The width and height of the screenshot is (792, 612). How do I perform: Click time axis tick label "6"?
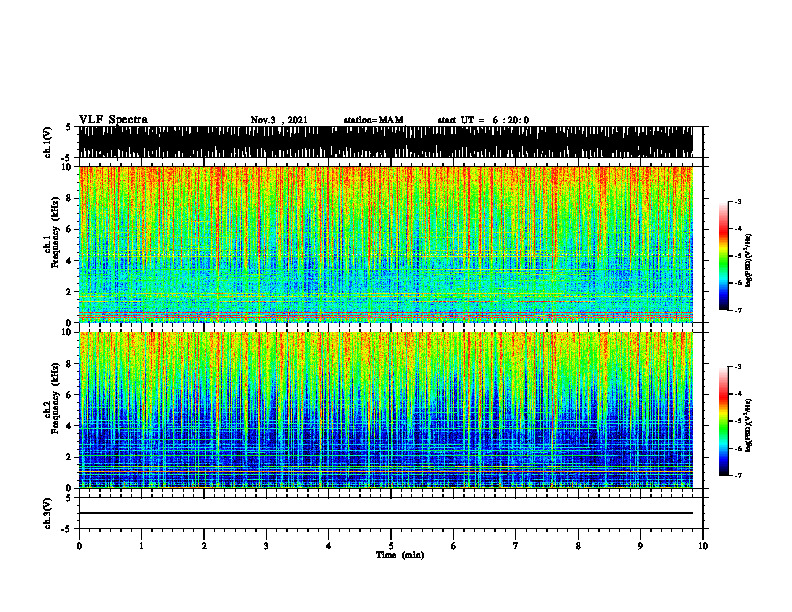(x=454, y=546)
